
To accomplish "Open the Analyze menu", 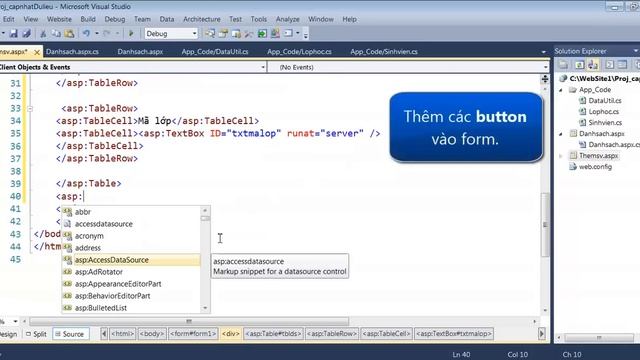I will click(x=287, y=19).
